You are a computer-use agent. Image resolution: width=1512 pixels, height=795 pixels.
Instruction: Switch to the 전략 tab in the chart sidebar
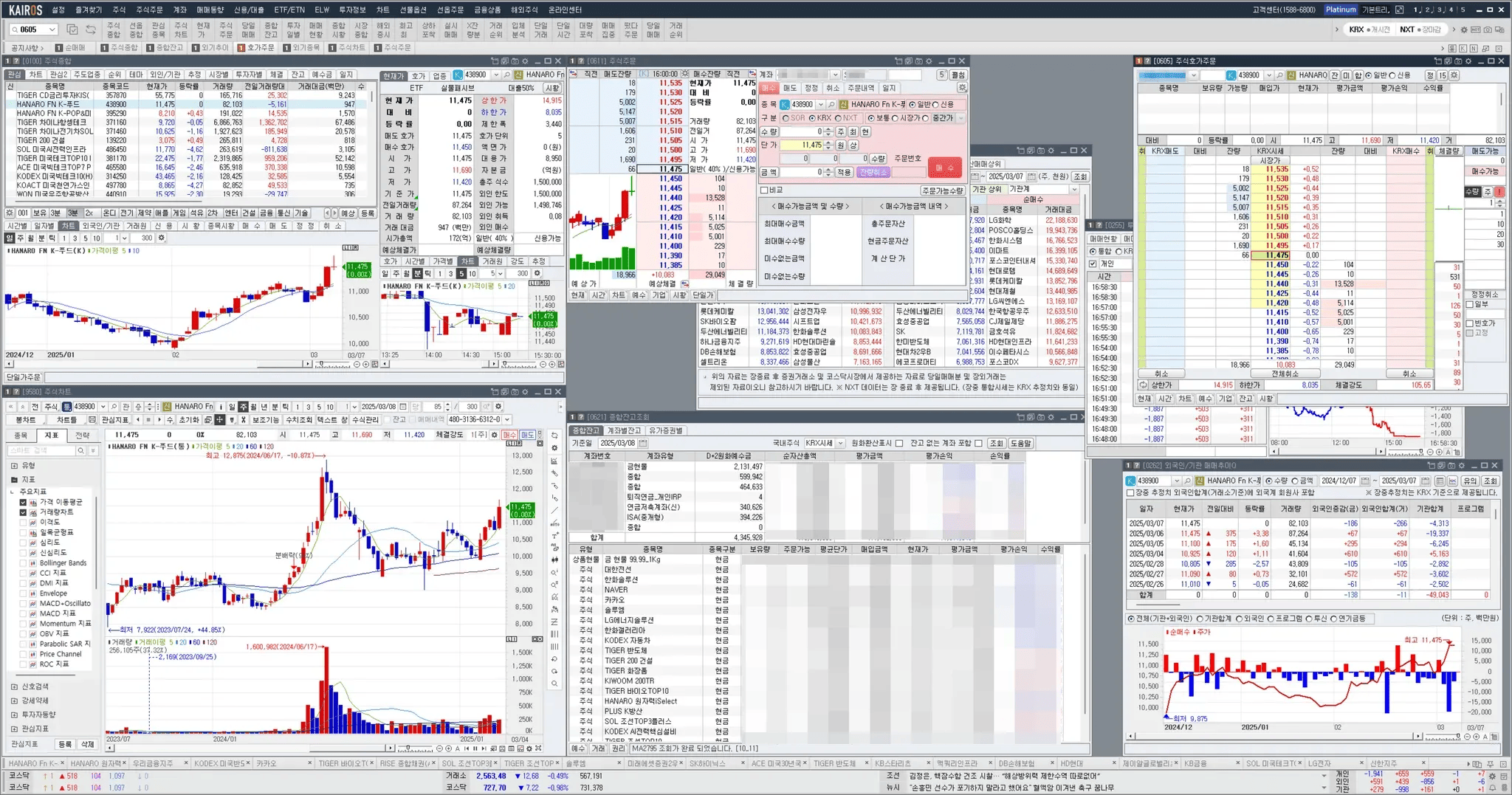coord(83,436)
